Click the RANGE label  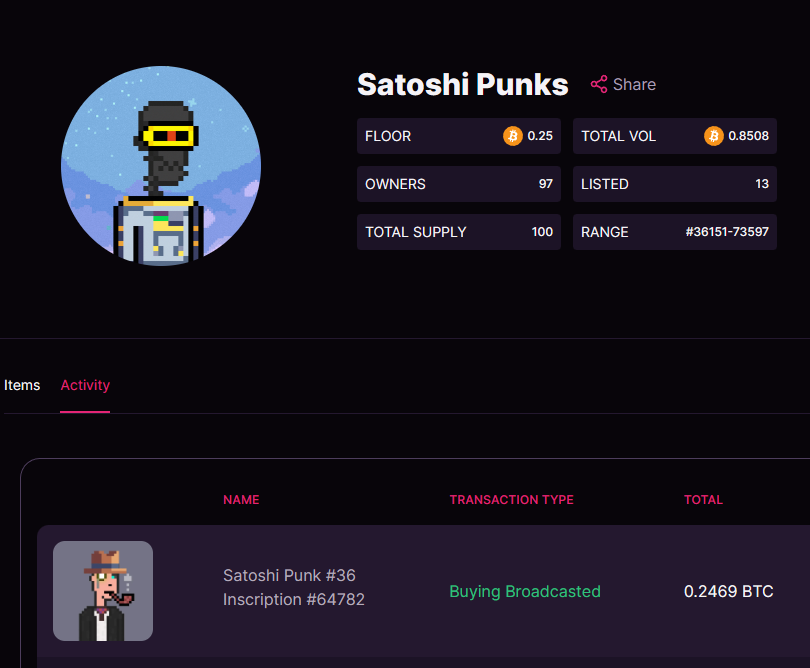605,232
